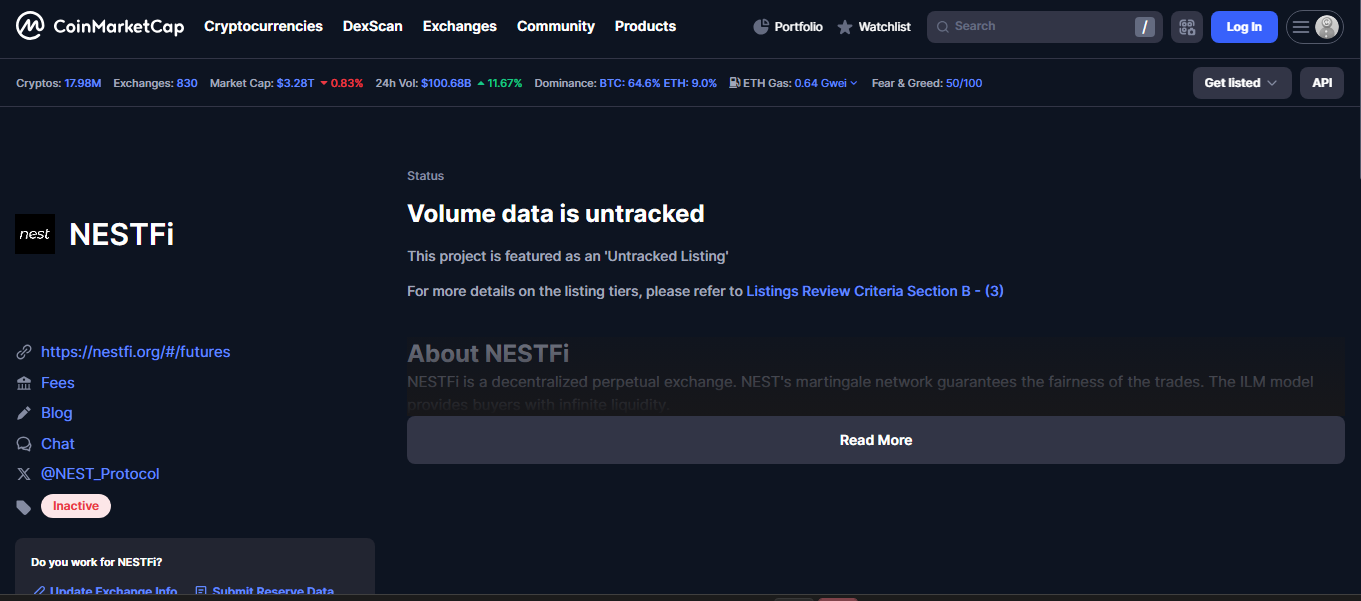Click the Log In button

click(1244, 27)
